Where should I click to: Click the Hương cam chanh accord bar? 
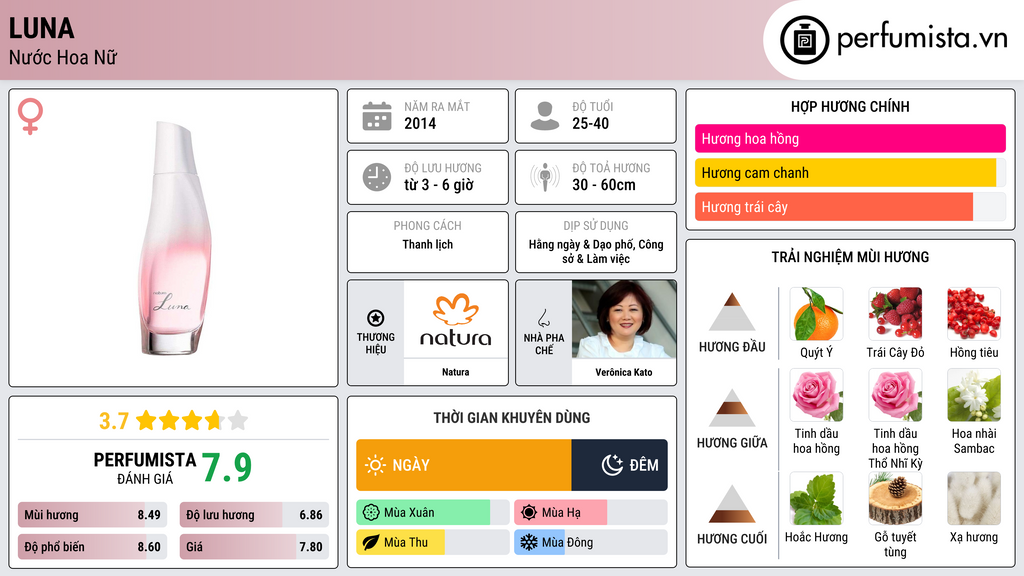coord(850,173)
